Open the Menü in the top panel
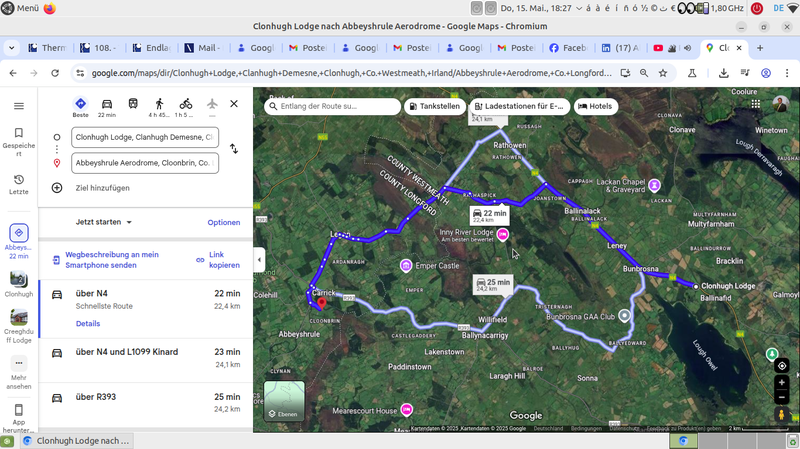Screen dimensions: 800x449 [20, 8]
